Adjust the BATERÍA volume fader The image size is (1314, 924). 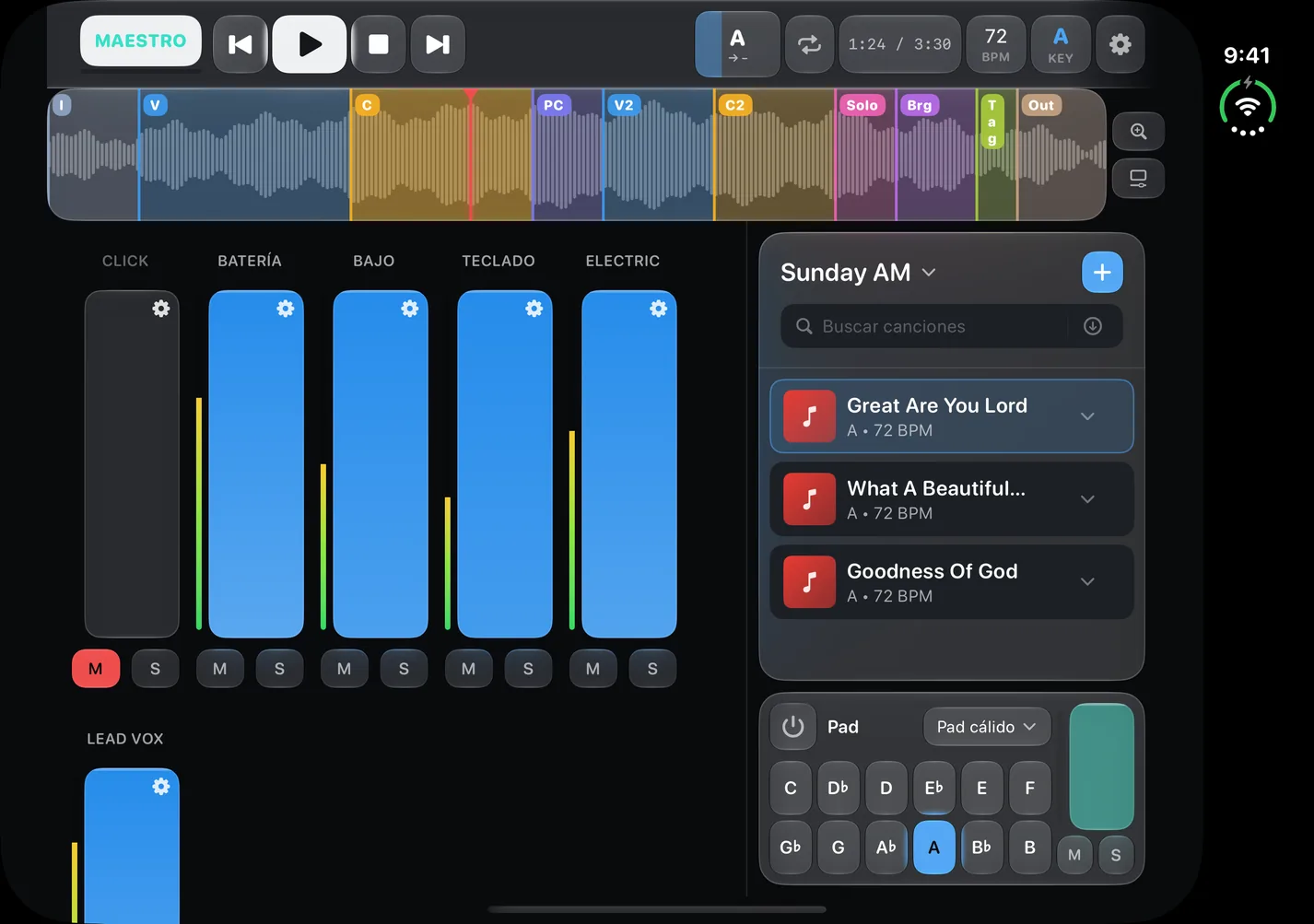(256, 464)
